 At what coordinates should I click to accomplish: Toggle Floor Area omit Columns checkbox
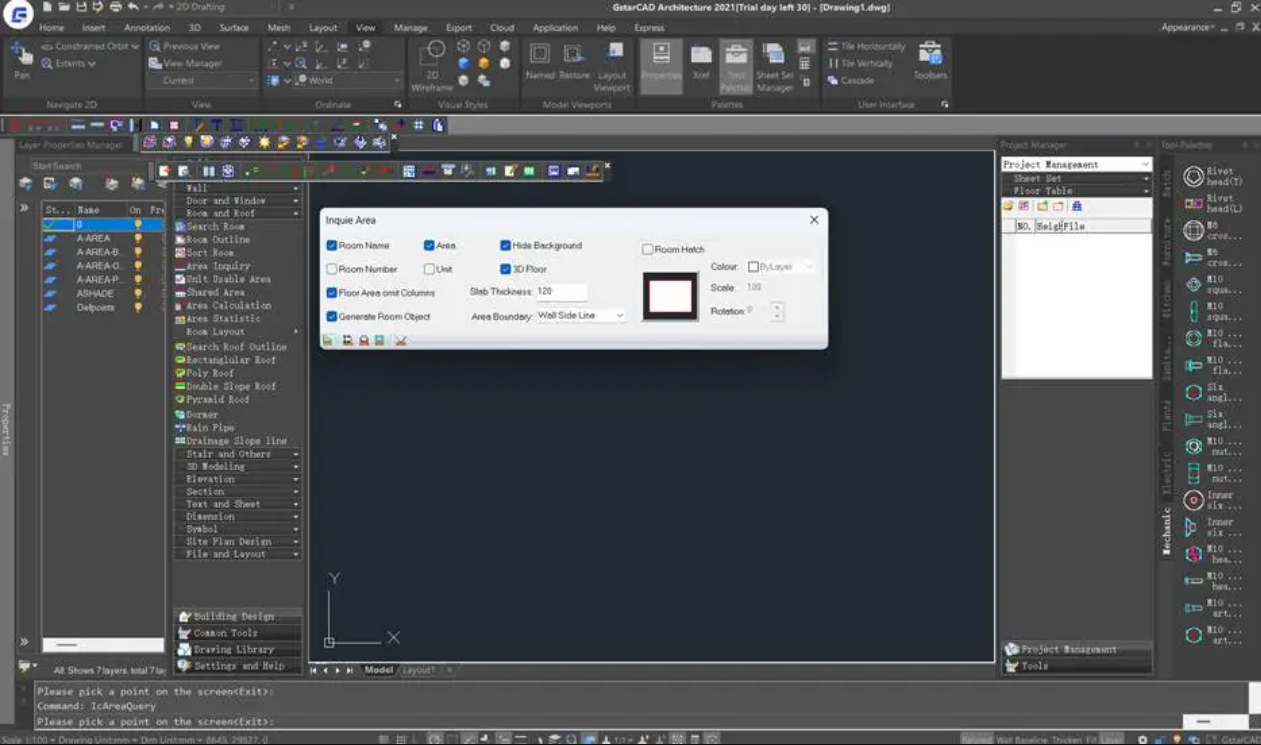[332, 293]
